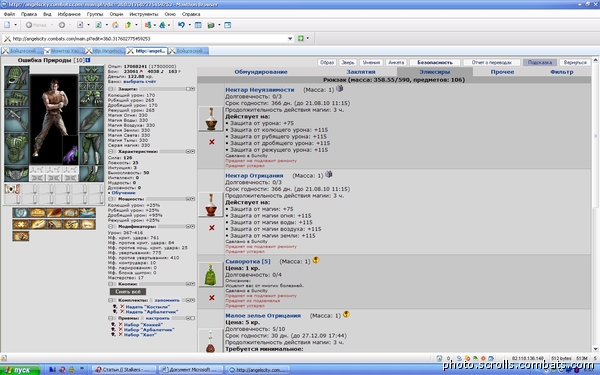This screenshot has width=600, height=375.
Task: Switch to the Заклятия inventory tab
Action: tap(361, 72)
